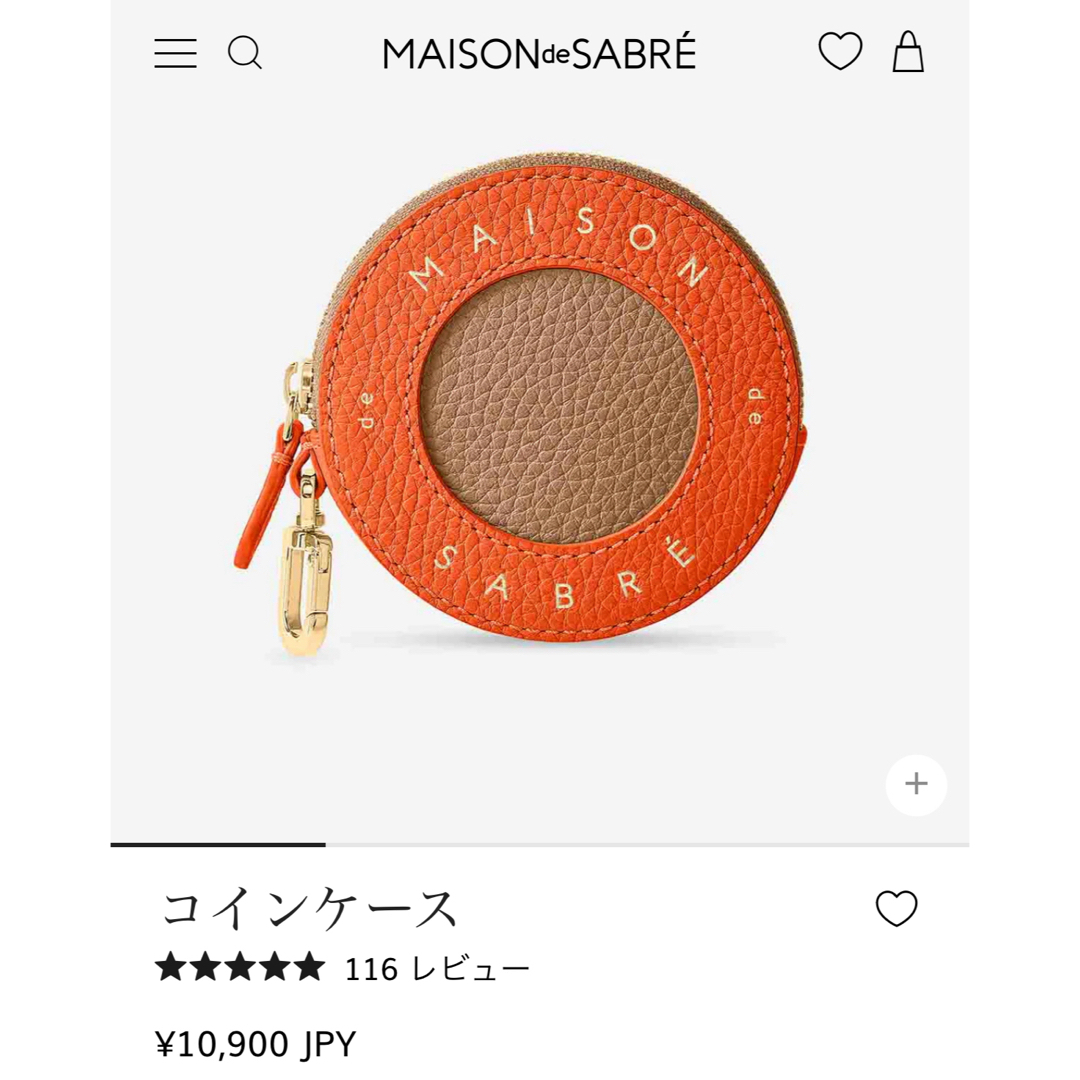View wishlist via header heart icon
1080x1080 pixels.
(x=840, y=52)
